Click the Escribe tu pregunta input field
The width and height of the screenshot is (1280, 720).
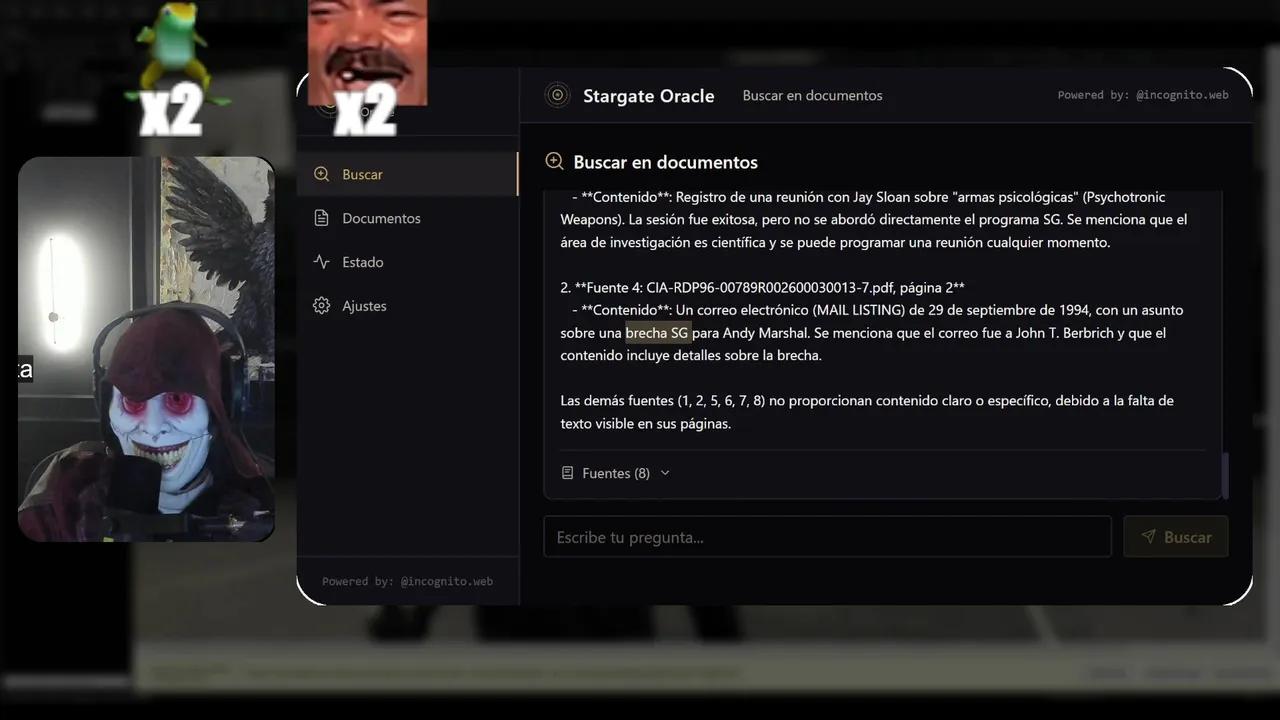(827, 537)
